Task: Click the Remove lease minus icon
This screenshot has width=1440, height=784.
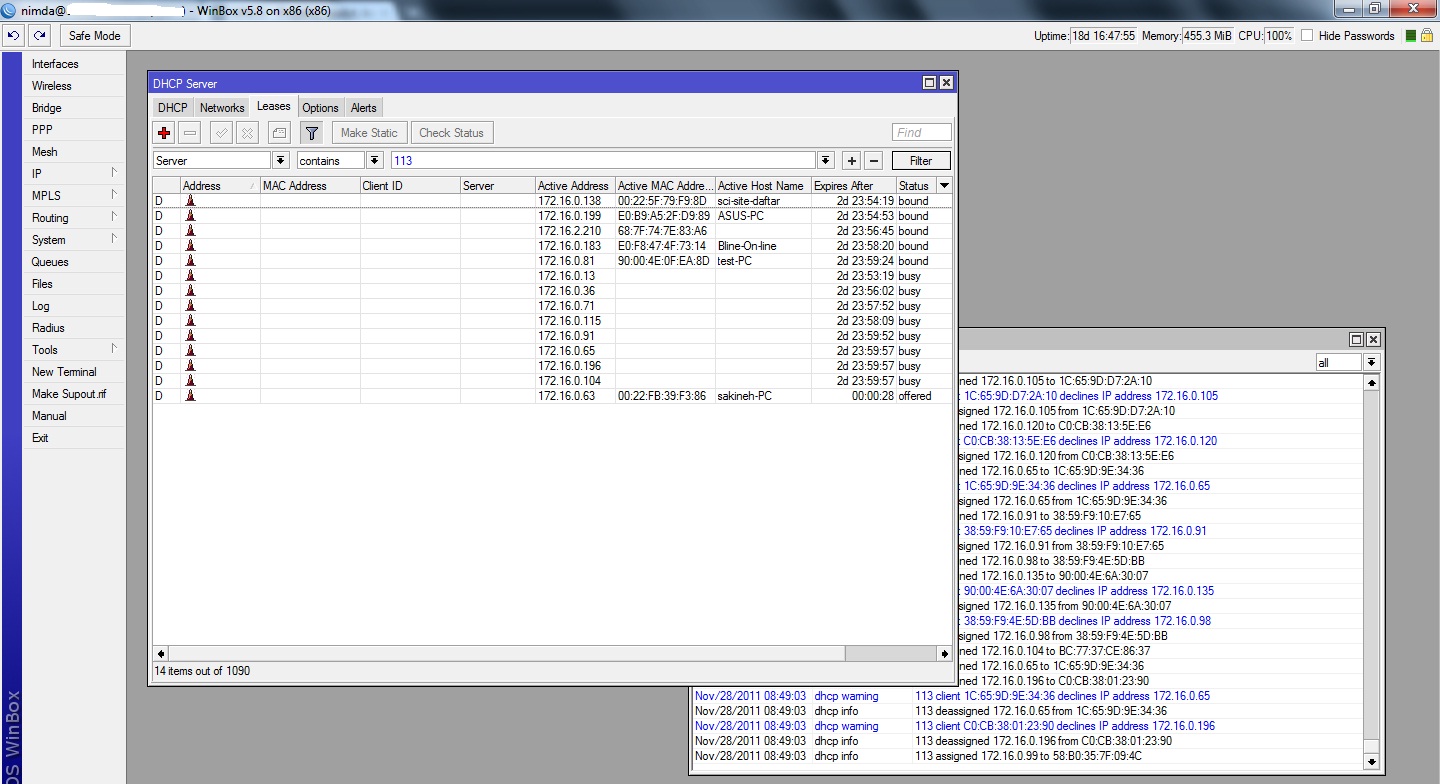Action: pyautogui.click(x=190, y=133)
